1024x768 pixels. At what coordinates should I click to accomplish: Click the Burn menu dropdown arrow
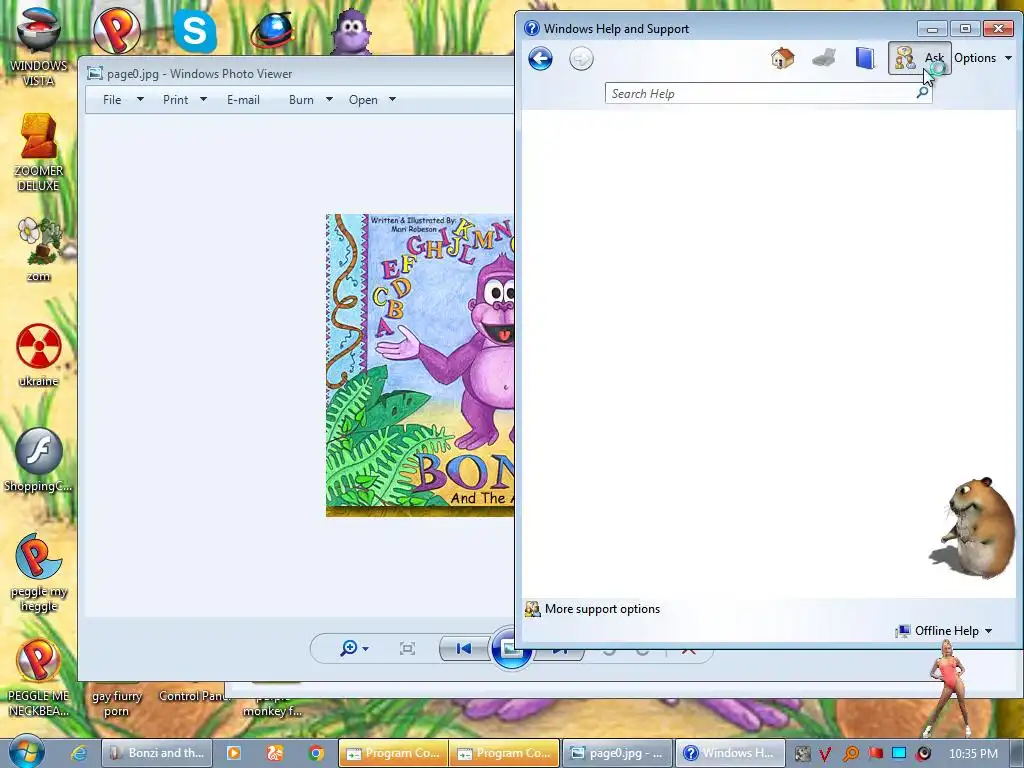[x=329, y=99]
